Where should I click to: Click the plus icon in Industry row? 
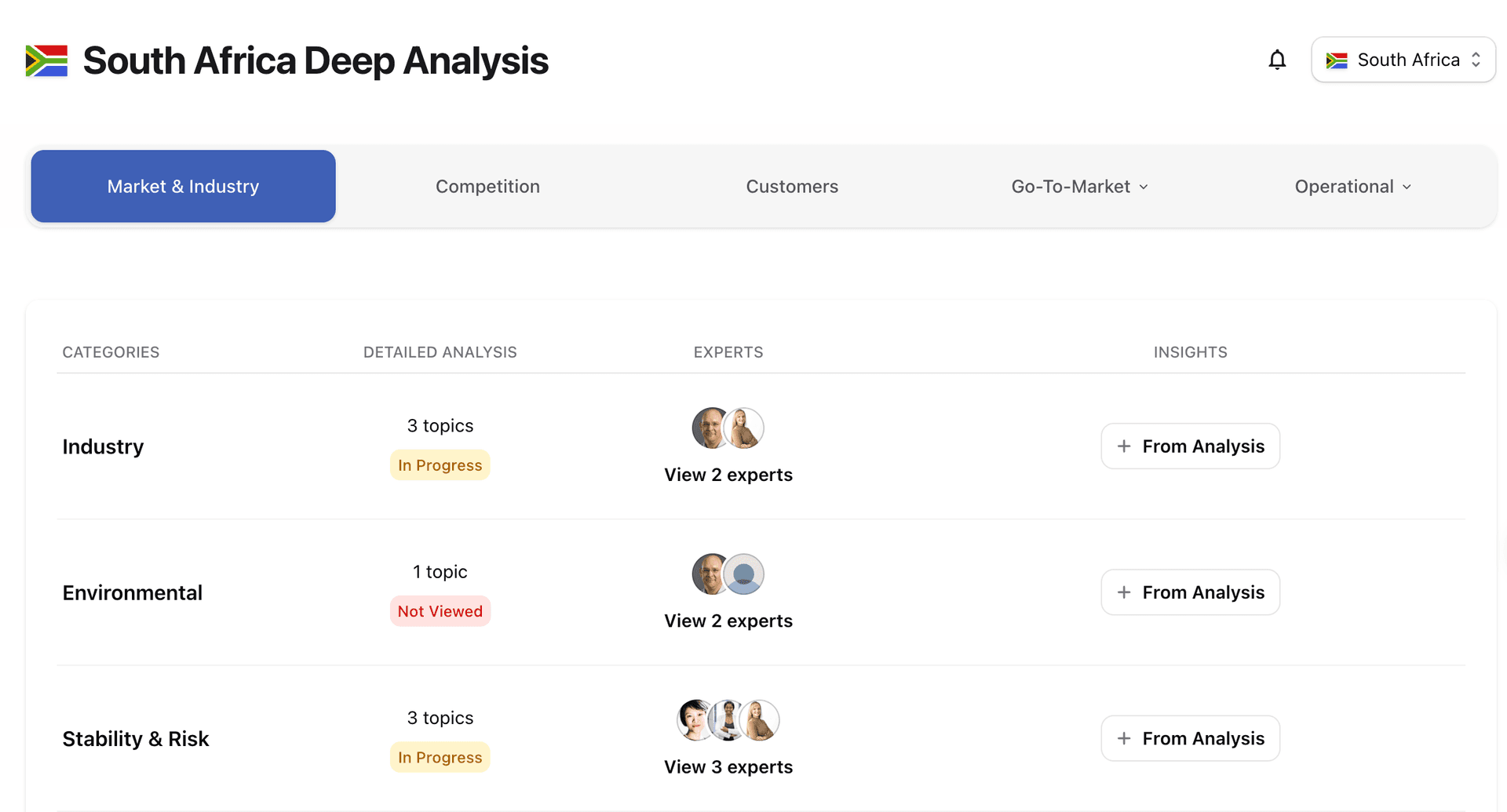(1124, 446)
